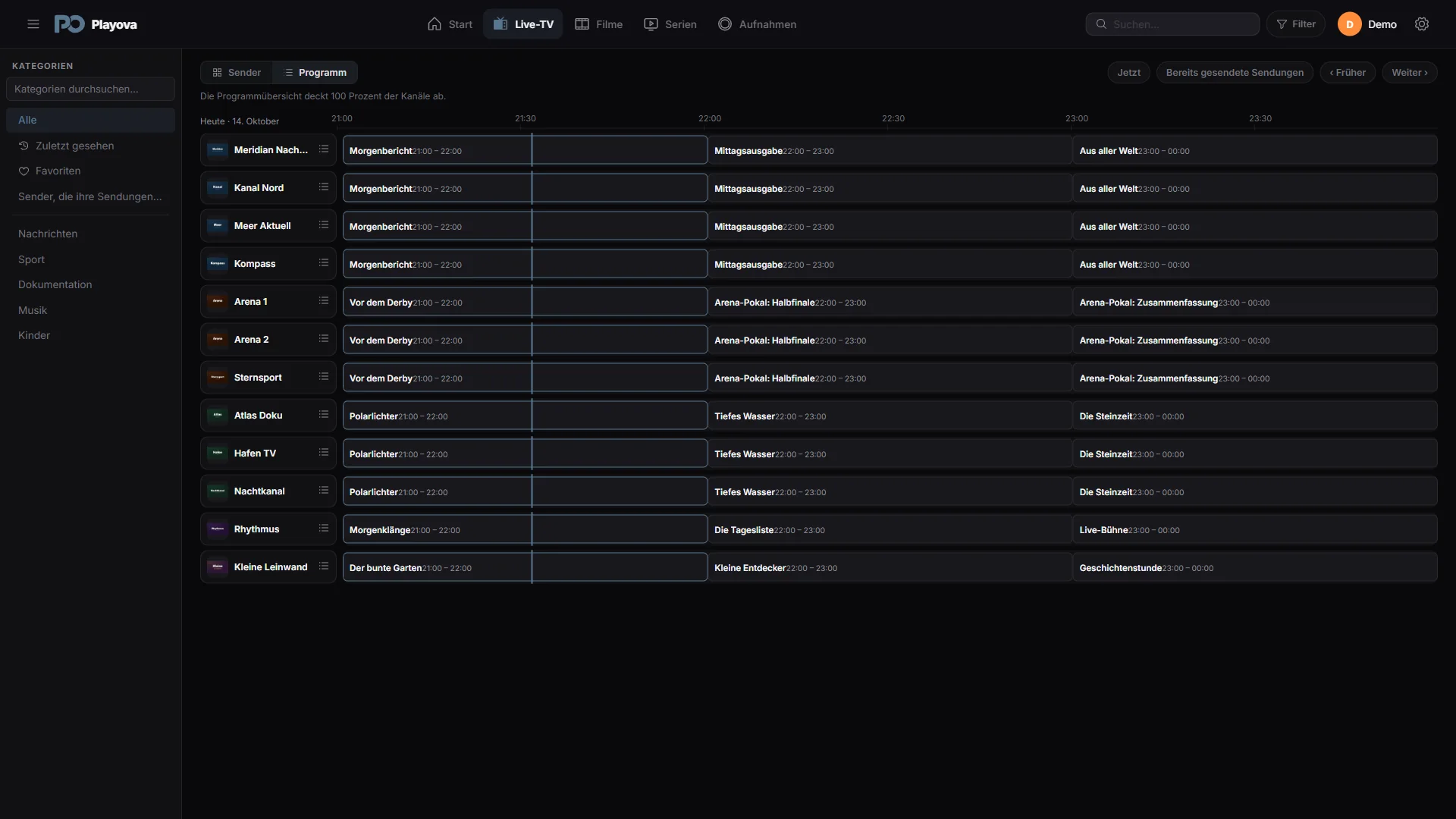1456x819 pixels.
Task: Open the Aufnahmen tab
Action: click(757, 24)
